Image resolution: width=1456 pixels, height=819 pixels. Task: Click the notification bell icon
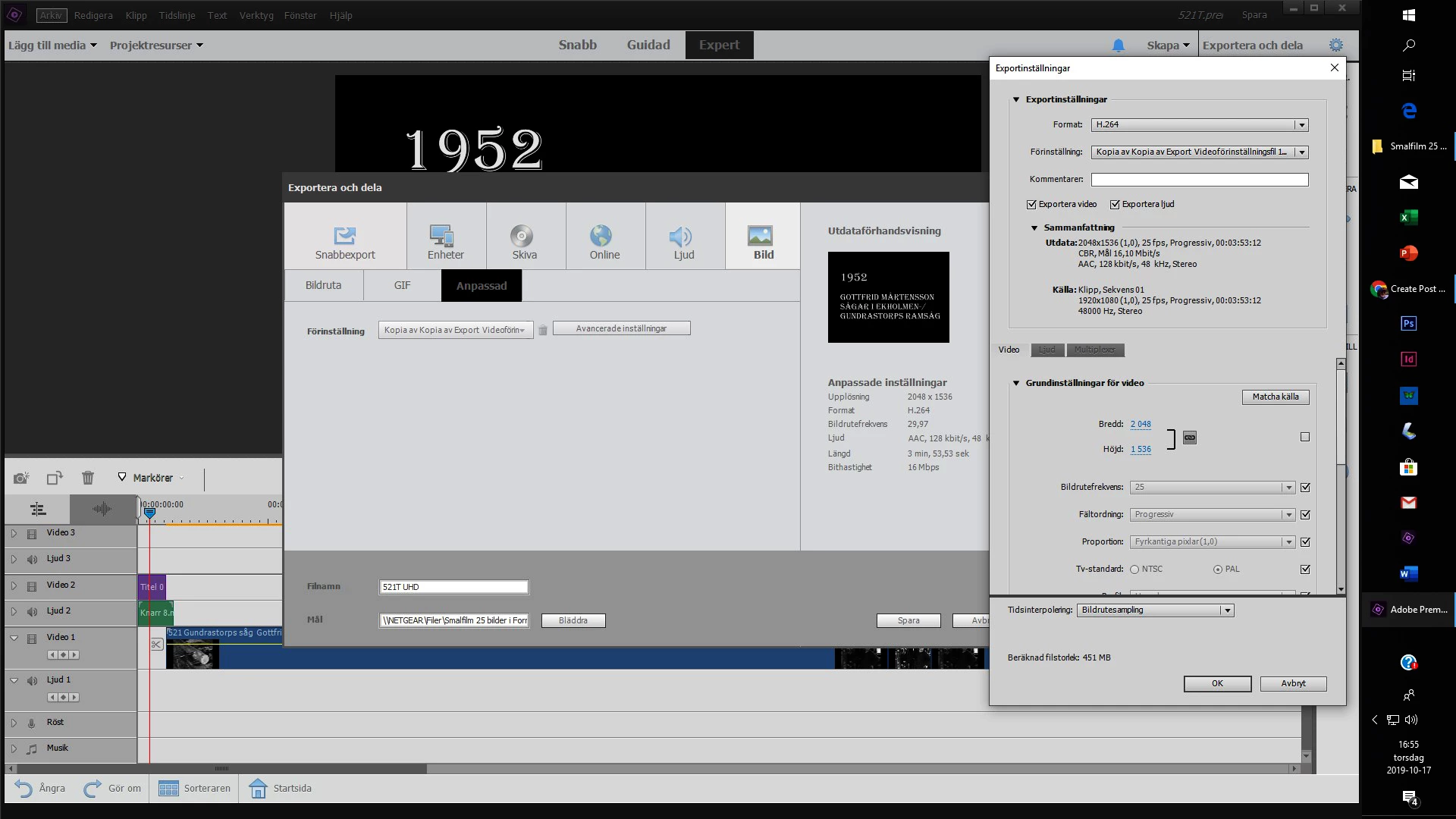click(1118, 45)
